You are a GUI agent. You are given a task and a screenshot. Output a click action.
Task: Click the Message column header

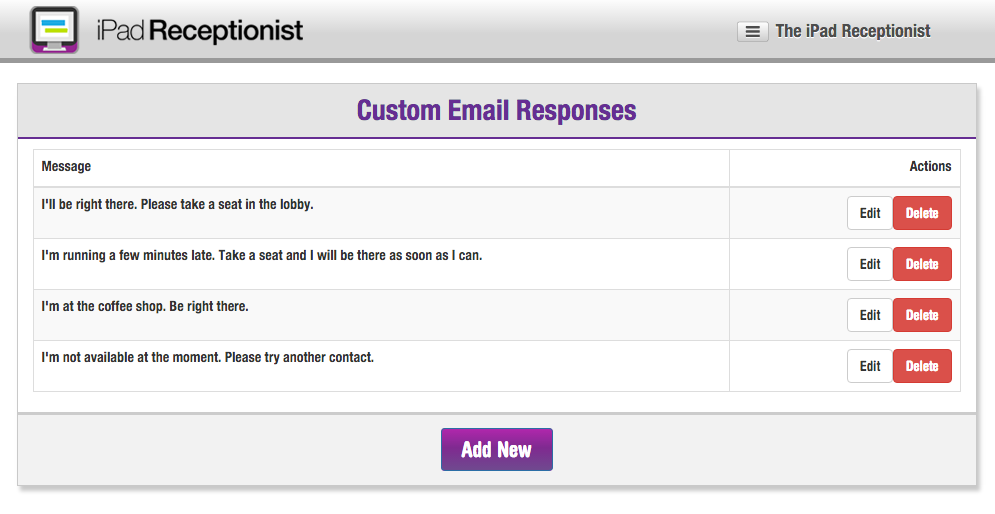coord(66,166)
